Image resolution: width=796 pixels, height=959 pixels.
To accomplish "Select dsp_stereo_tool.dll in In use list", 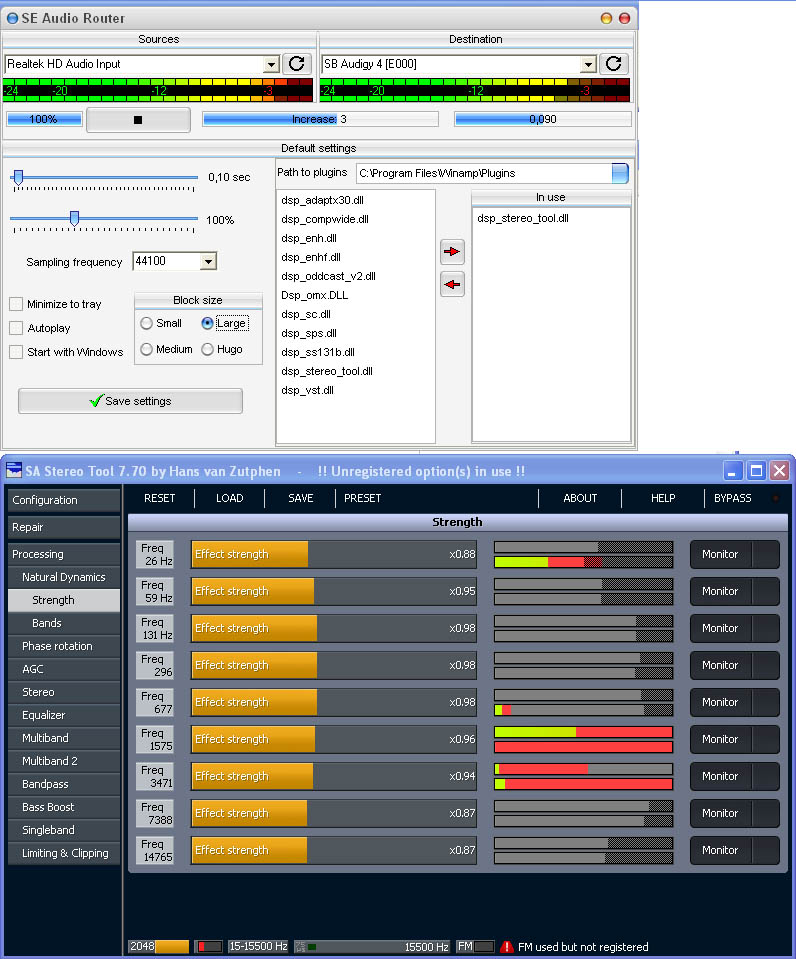I will (x=523, y=218).
